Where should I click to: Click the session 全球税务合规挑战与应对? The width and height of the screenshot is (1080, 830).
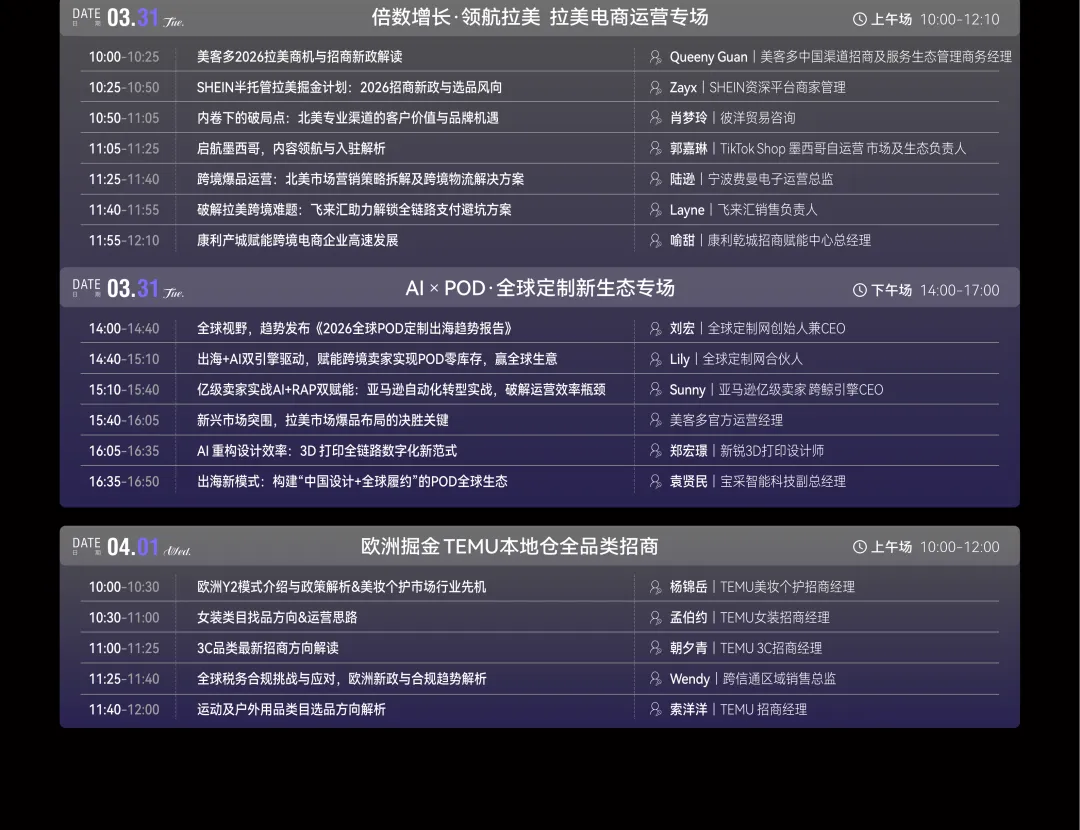point(342,678)
